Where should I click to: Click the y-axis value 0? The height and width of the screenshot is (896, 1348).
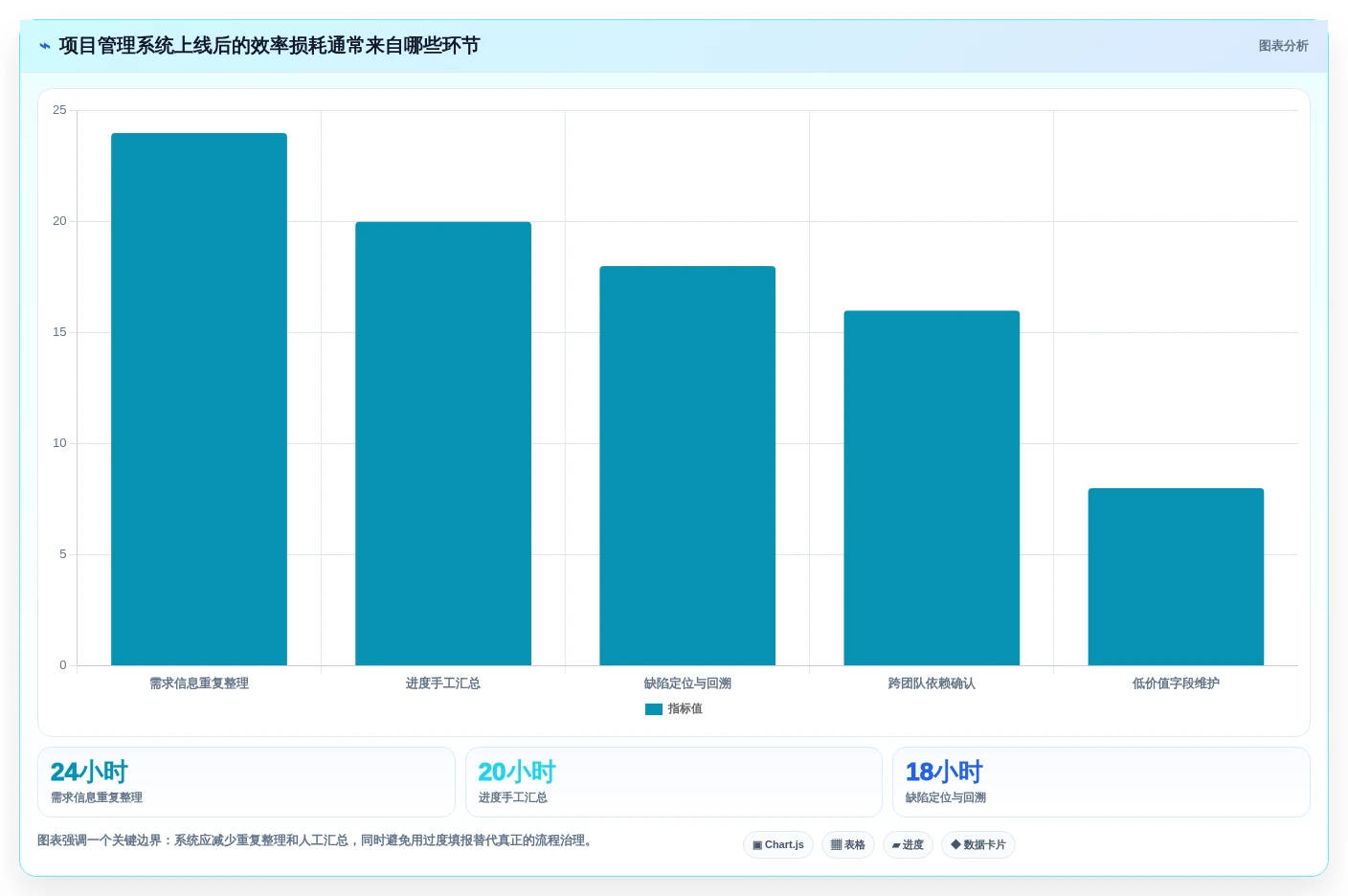(63, 665)
